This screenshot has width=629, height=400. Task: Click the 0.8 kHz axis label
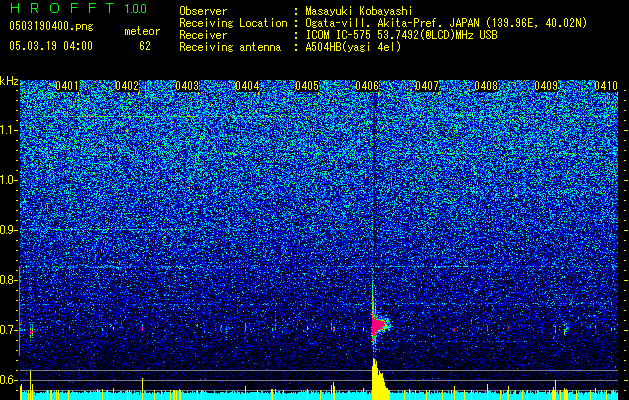pos(8,280)
